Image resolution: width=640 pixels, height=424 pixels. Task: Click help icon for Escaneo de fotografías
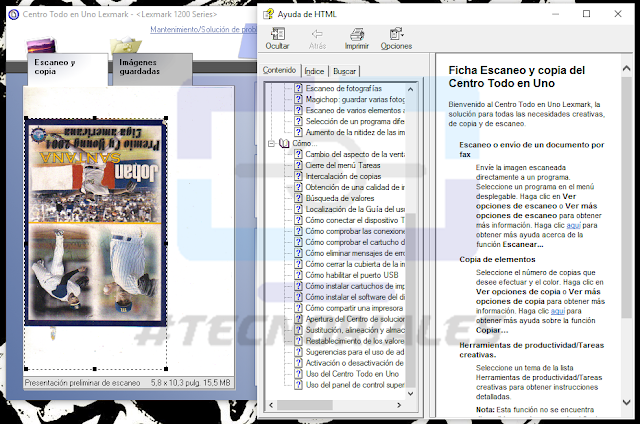point(298,88)
